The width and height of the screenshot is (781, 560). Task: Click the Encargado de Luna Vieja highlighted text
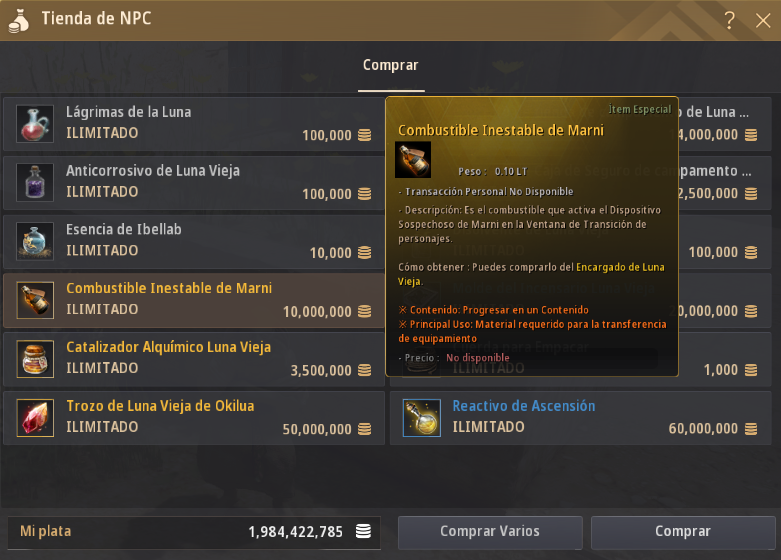[531, 274]
